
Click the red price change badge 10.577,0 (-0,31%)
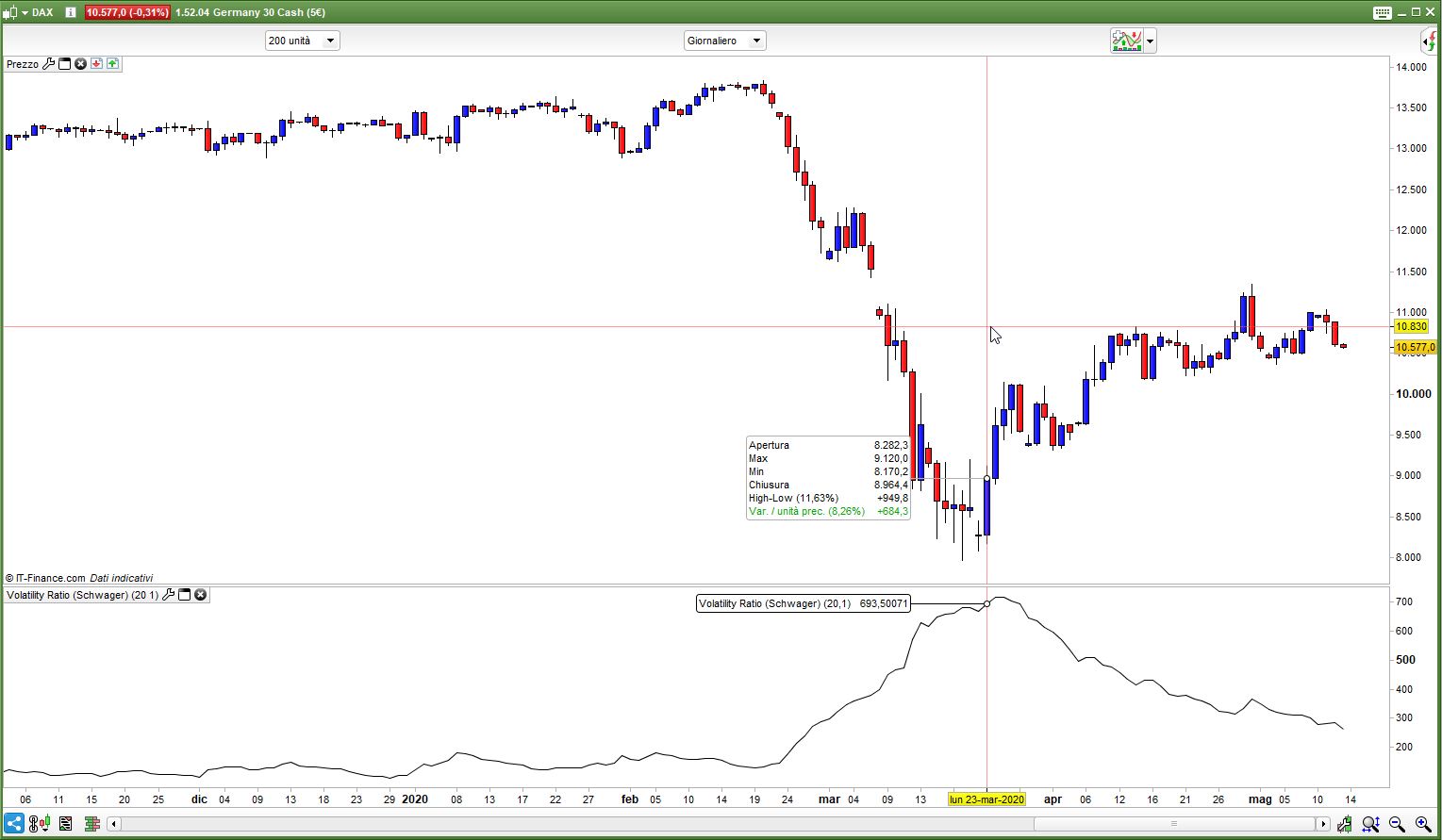point(127,12)
